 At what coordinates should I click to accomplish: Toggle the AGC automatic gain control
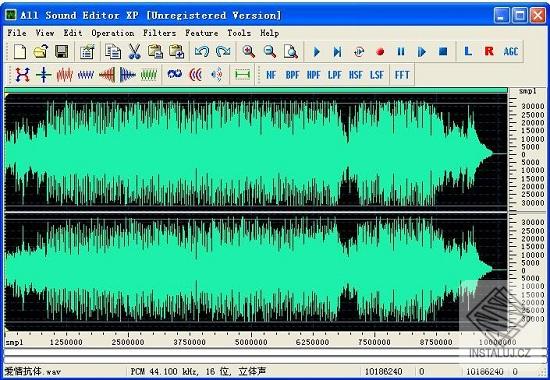point(511,52)
